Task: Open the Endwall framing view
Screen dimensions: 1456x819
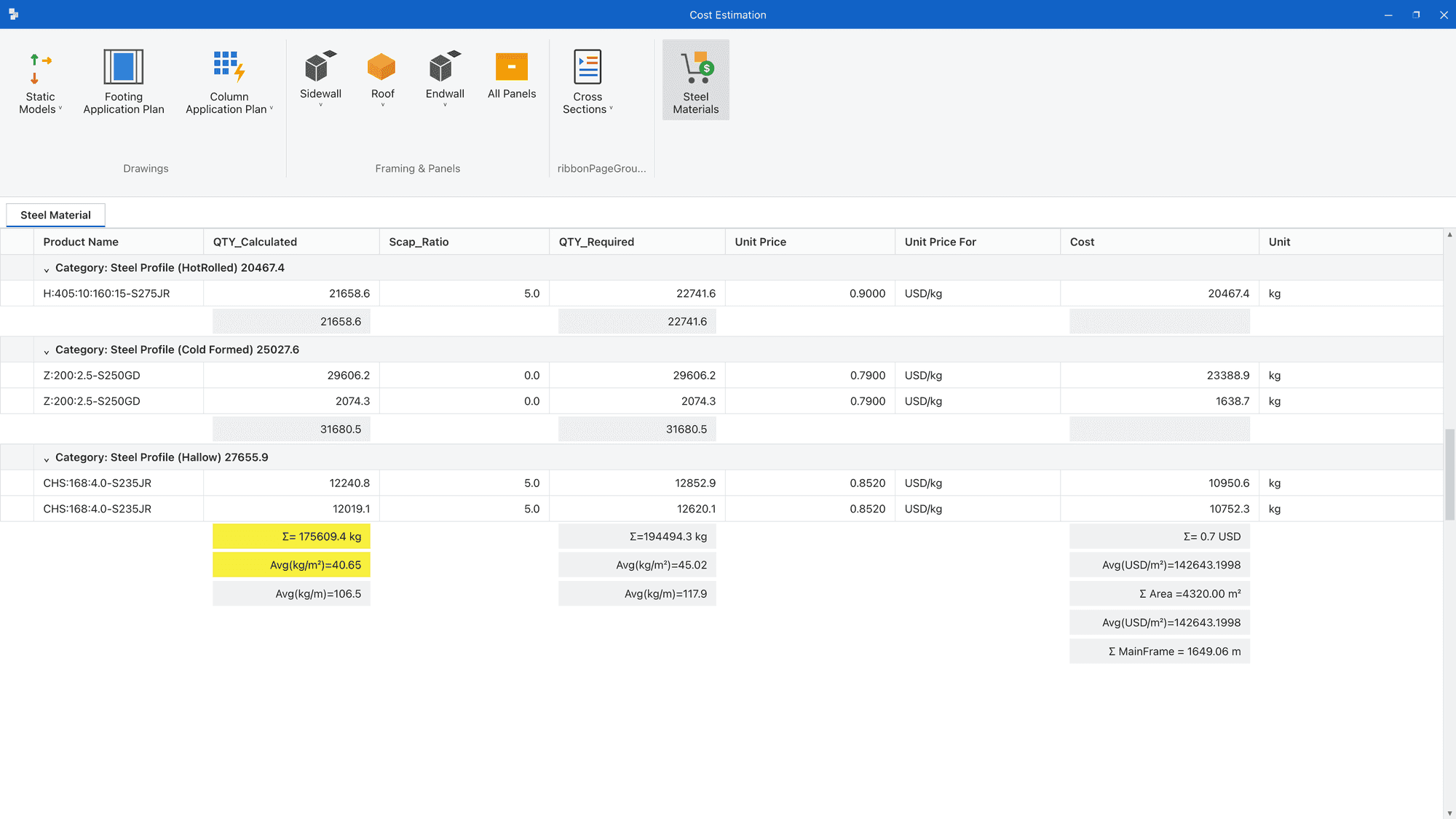Action: click(445, 79)
